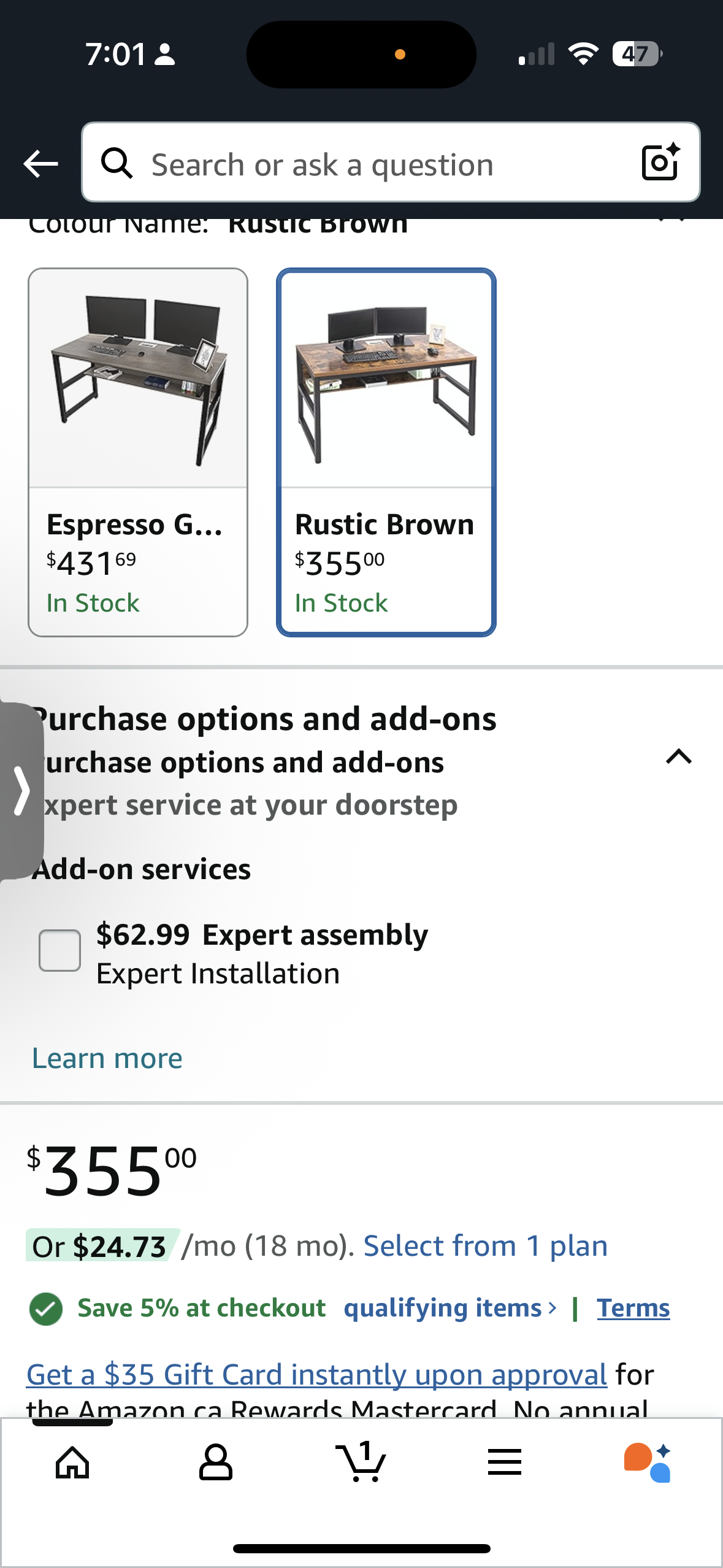Tap the back arrow icon
The height and width of the screenshot is (1568, 723).
point(40,164)
